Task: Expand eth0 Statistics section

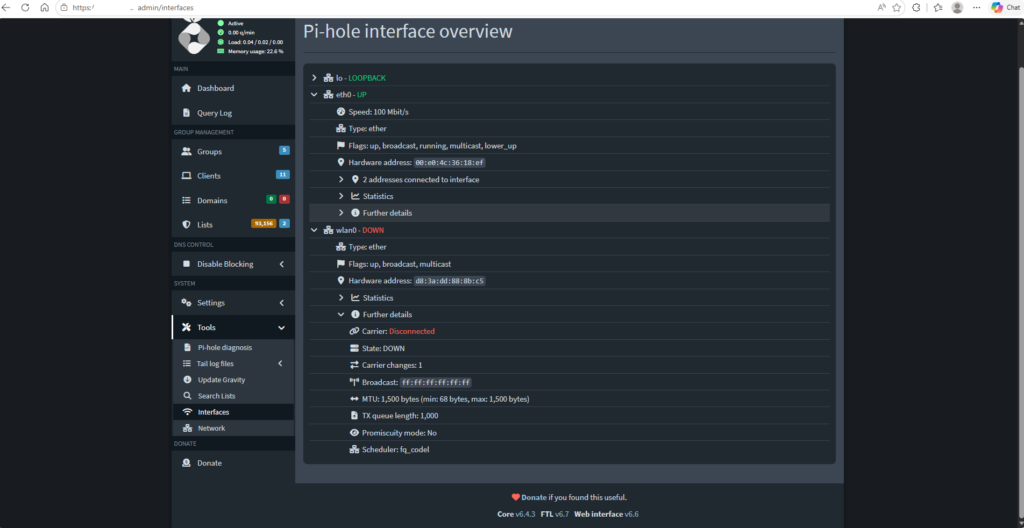Action: 341,196
